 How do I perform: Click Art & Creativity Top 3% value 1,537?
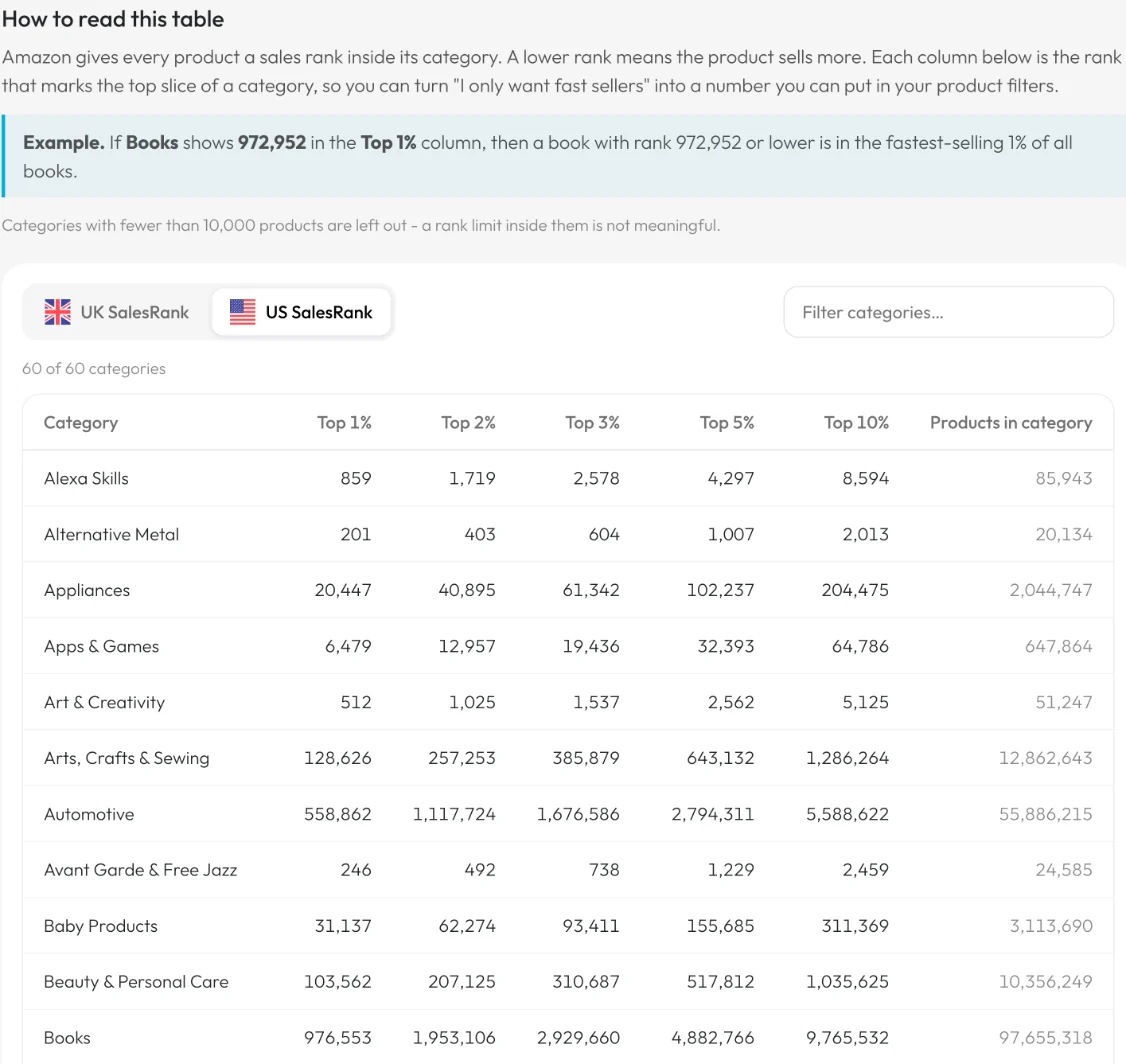pyautogui.click(x=596, y=702)
